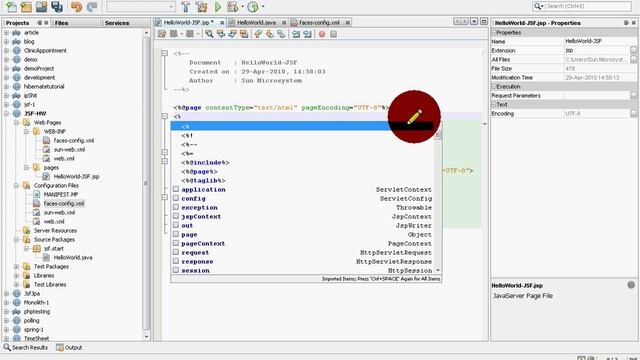Viewport: 640px width, 360px height.
Task: Go to previous bookmark icon
Action: pyautogui.click(x=258, y=34)
